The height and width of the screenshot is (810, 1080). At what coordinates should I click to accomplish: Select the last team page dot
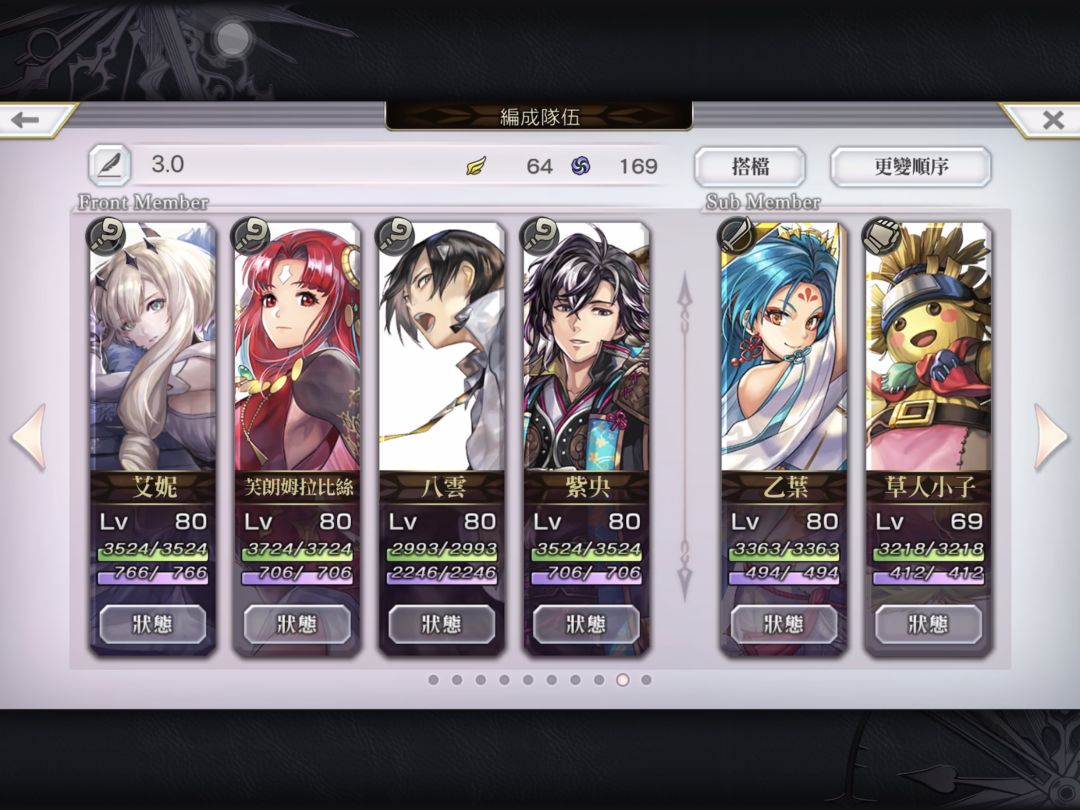click(646, 680)
